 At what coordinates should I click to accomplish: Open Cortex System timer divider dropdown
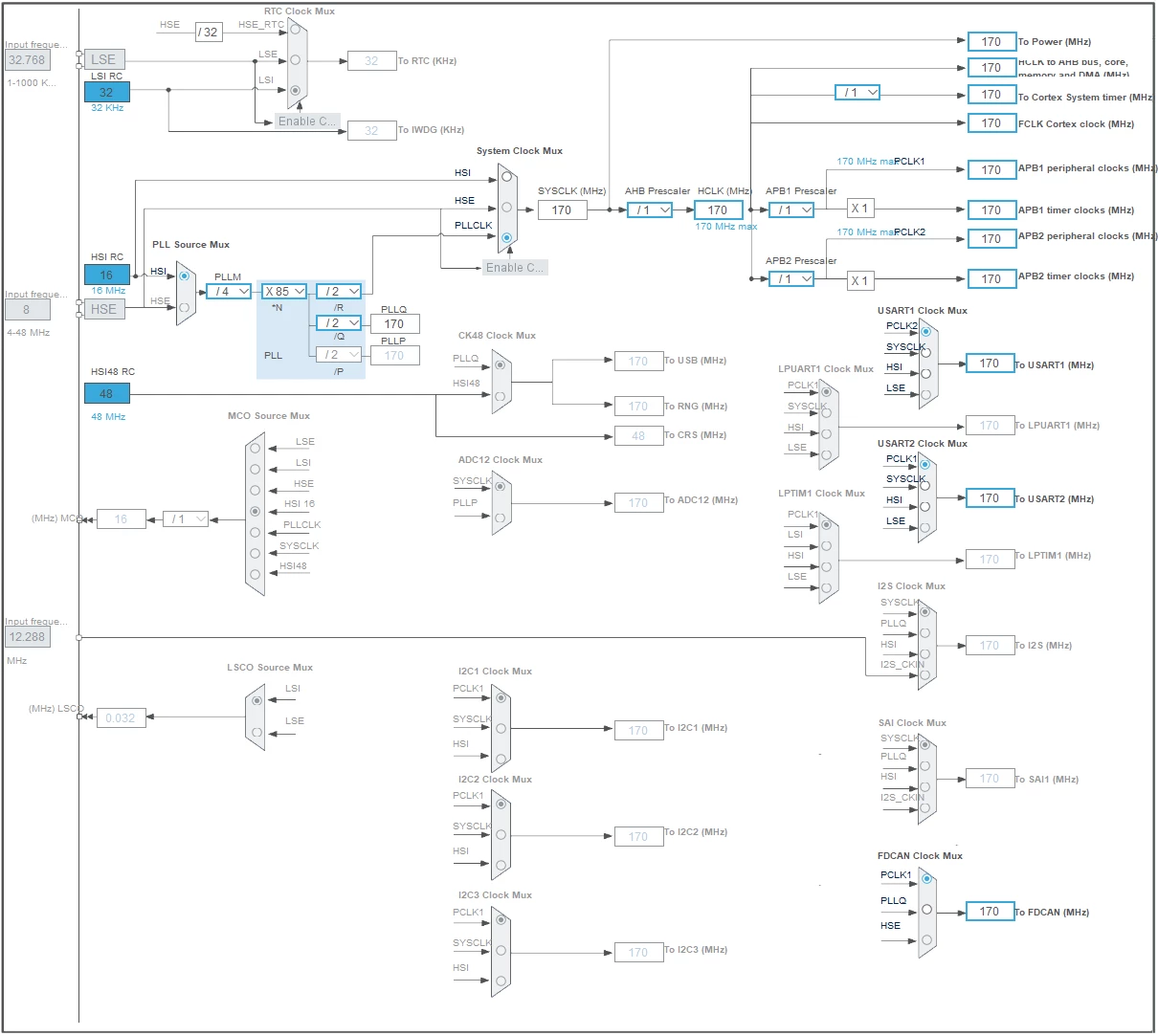tap(857, 92)
